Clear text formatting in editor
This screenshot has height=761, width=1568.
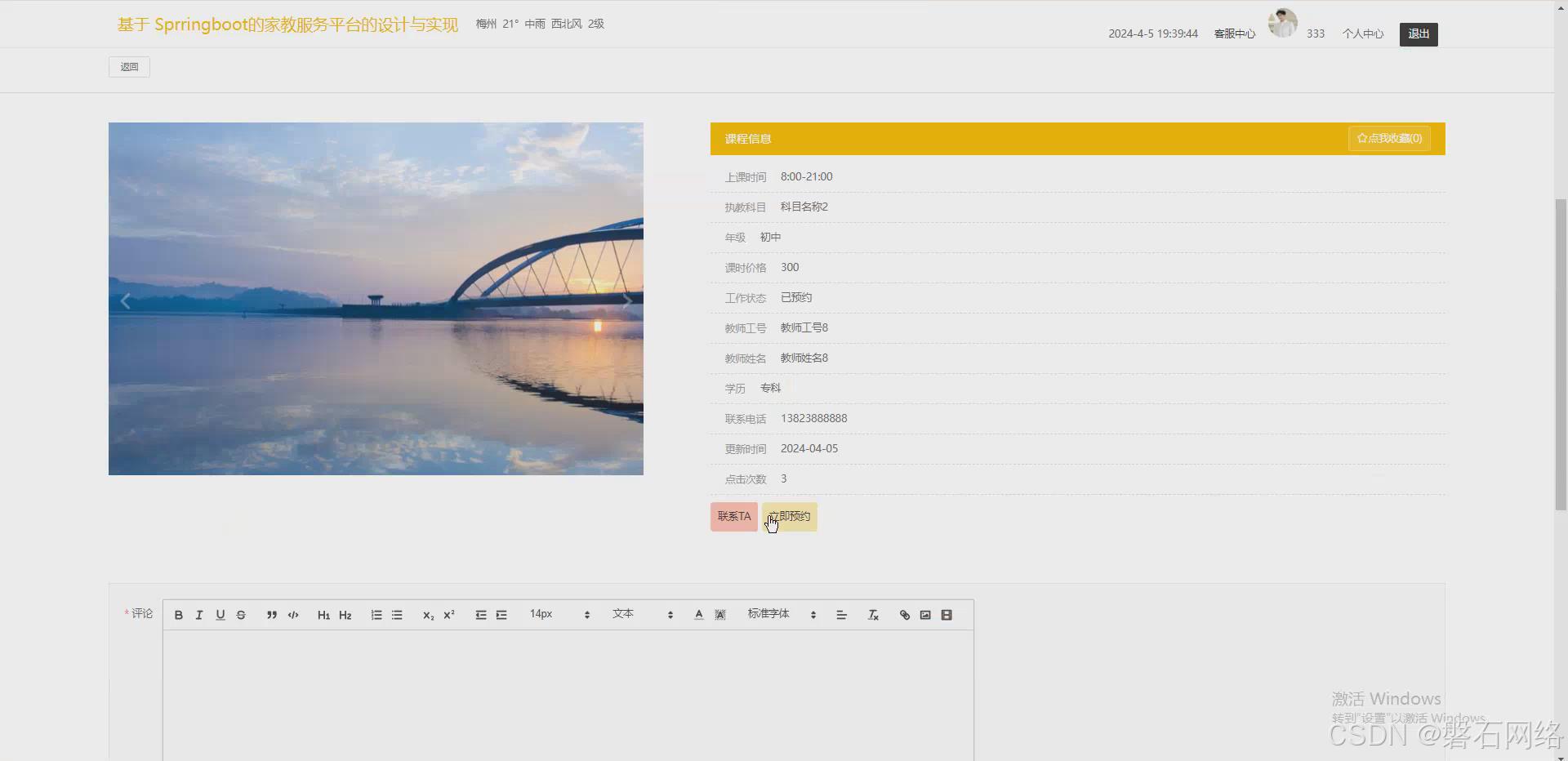pos(873,615)
